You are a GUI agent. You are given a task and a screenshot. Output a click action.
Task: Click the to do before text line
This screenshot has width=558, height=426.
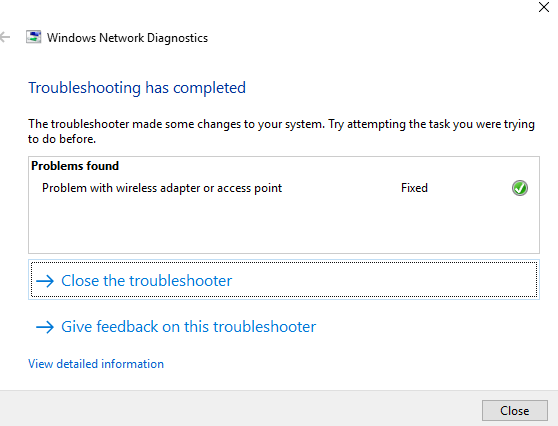62,139
